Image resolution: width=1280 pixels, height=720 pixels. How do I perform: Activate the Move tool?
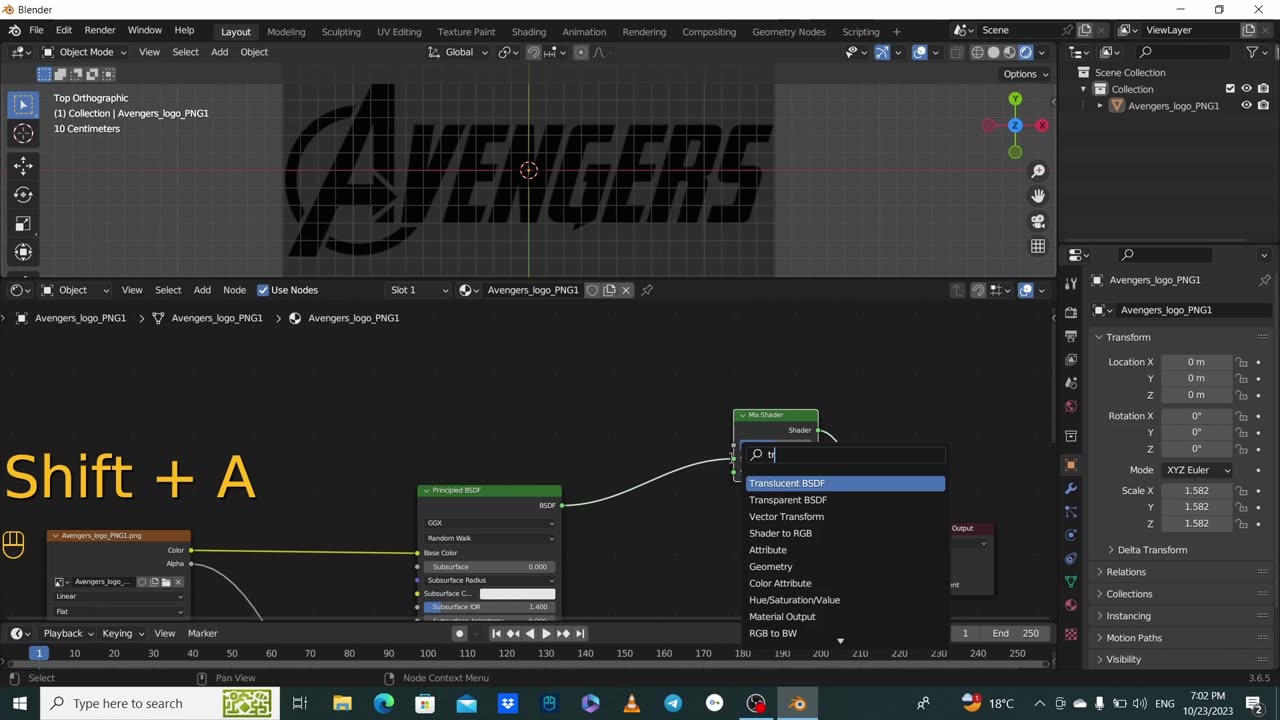click(x=23, y=166)
